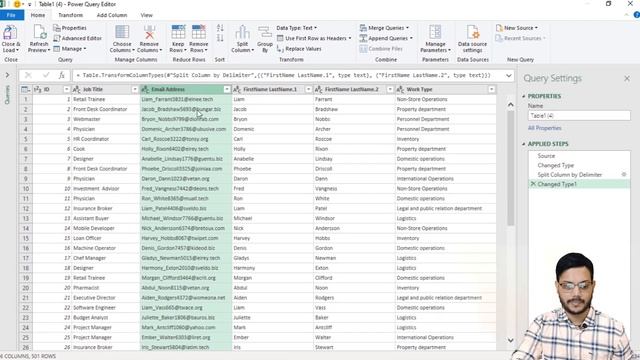Screen dimensions: 640x360
Task: Collapse the PROPERTIES section
Action: click(x=524, y=96)
